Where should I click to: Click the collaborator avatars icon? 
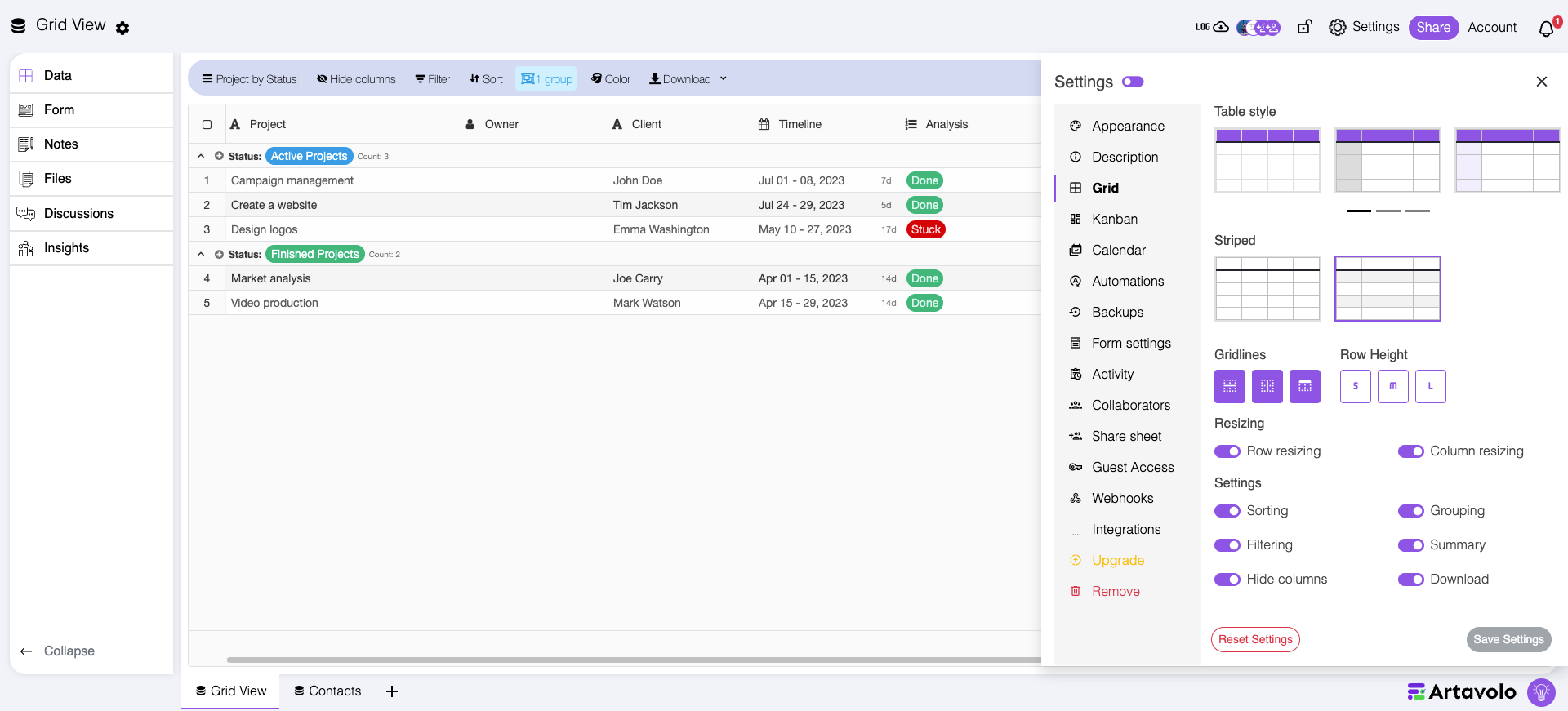pos(1258,28)
